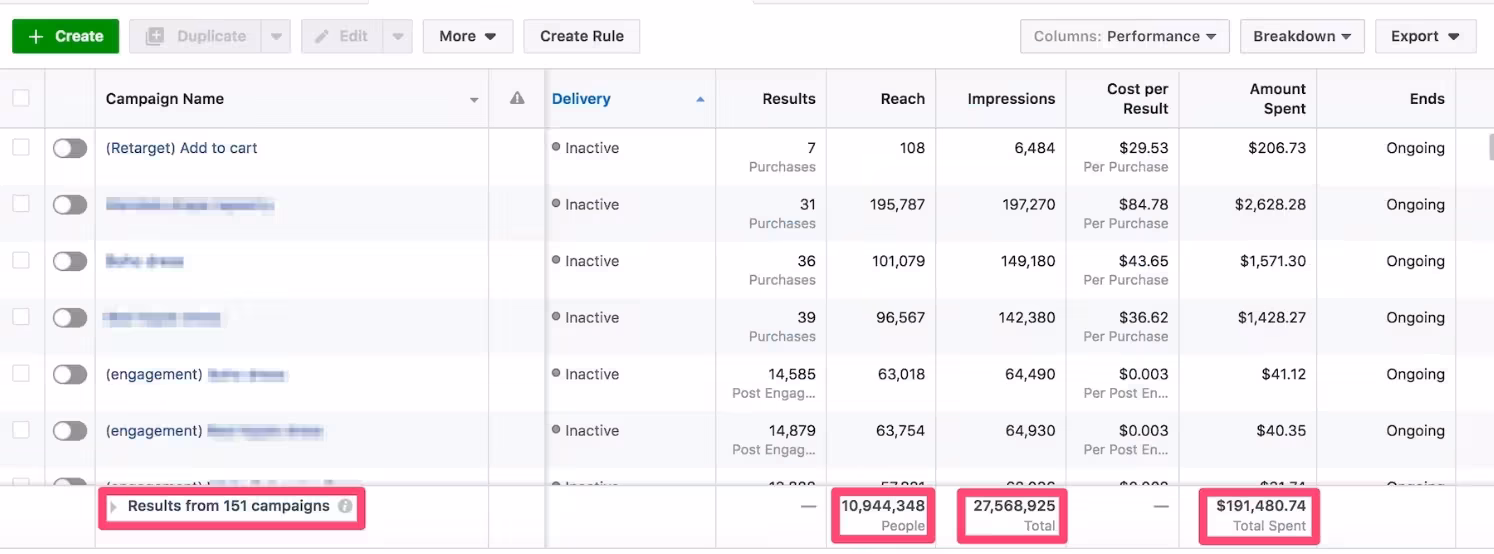The width and height of the screenshot is (1494, 554).
Task: Open the Edit options dropdown arrow
Action: point(397,36)
